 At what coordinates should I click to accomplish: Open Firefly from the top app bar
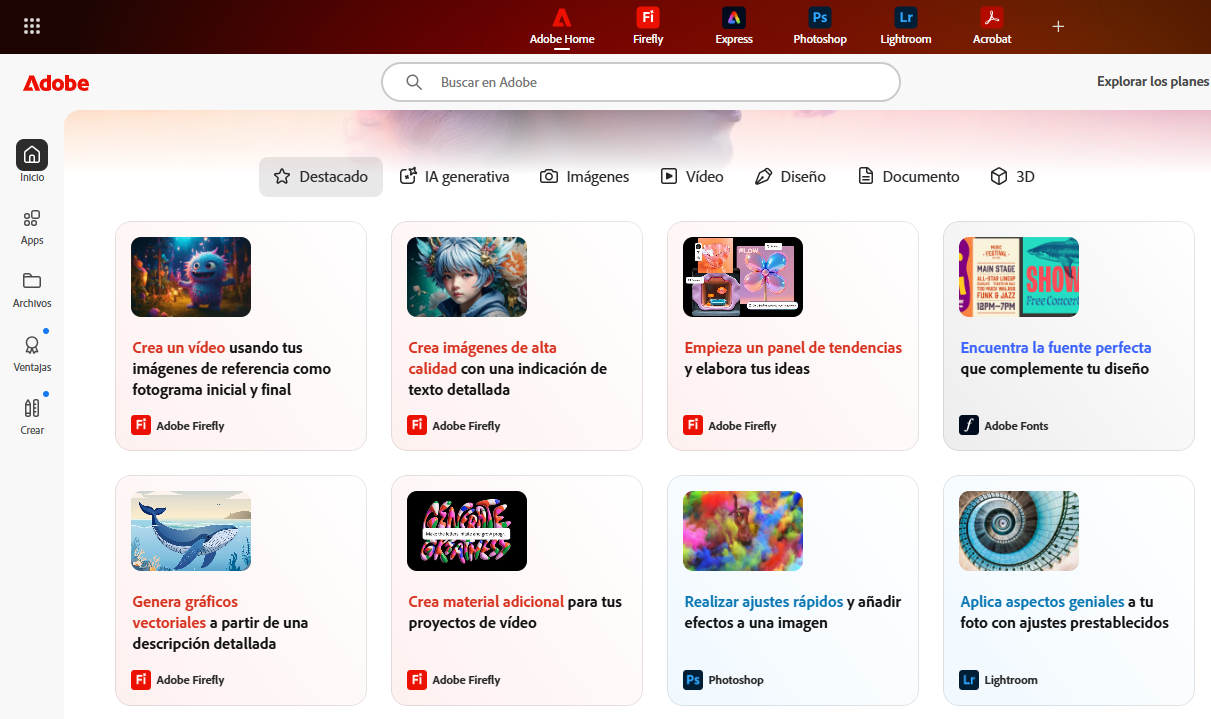click(648, 26)
